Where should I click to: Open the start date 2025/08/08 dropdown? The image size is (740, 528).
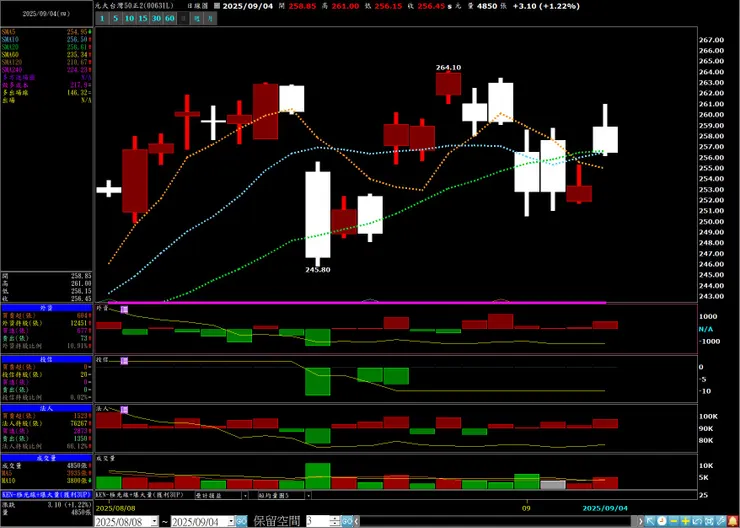click(155, 521)
